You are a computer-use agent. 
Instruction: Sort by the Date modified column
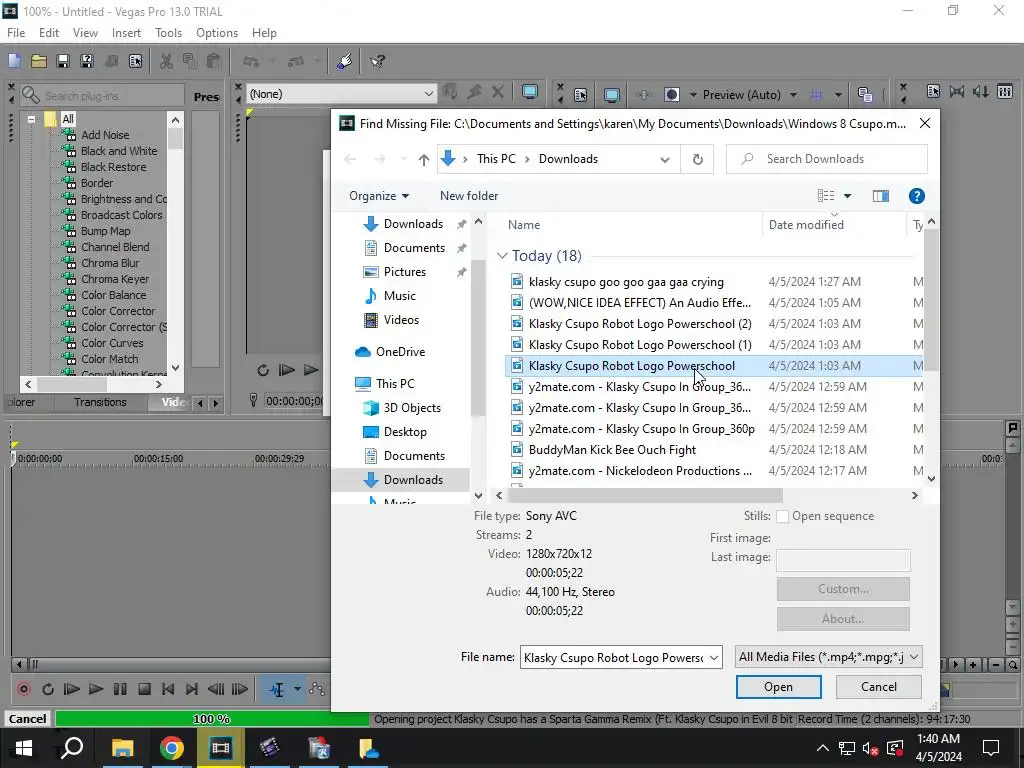[833, 225]
